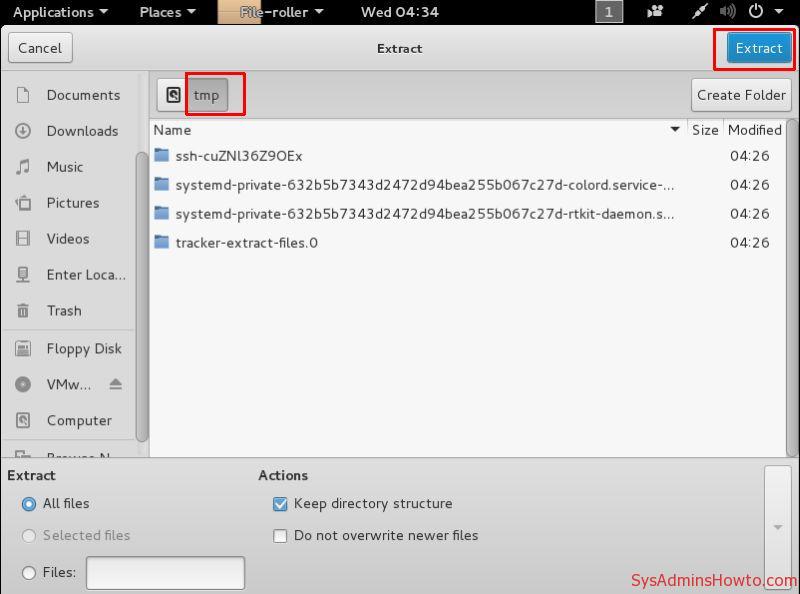Select the Files radio button
The width and height of the screenshot is (800, 594).
pyautogui.click(x=29, y=573)
